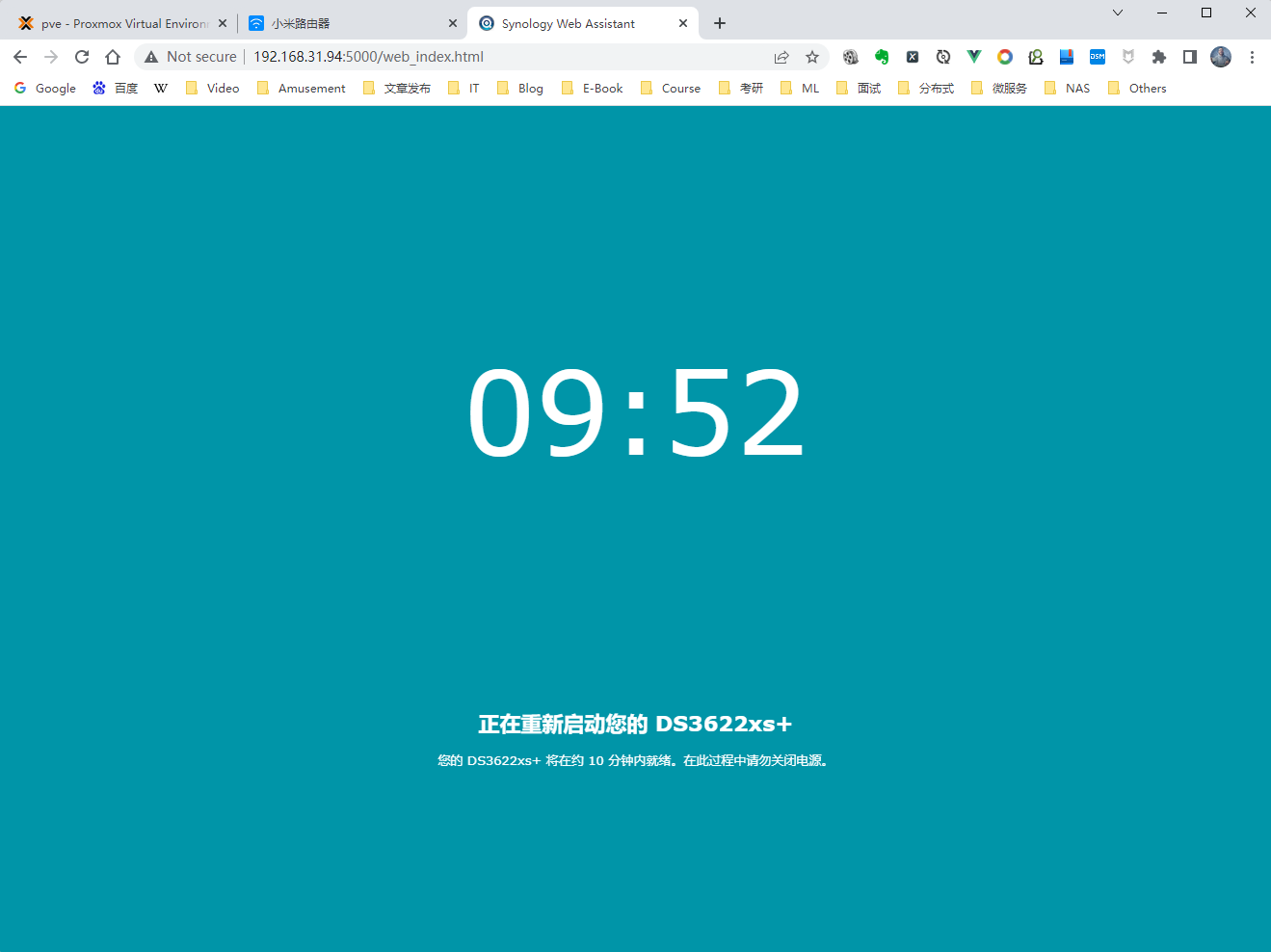
Task: Open the browser home page
Action: 113,57
